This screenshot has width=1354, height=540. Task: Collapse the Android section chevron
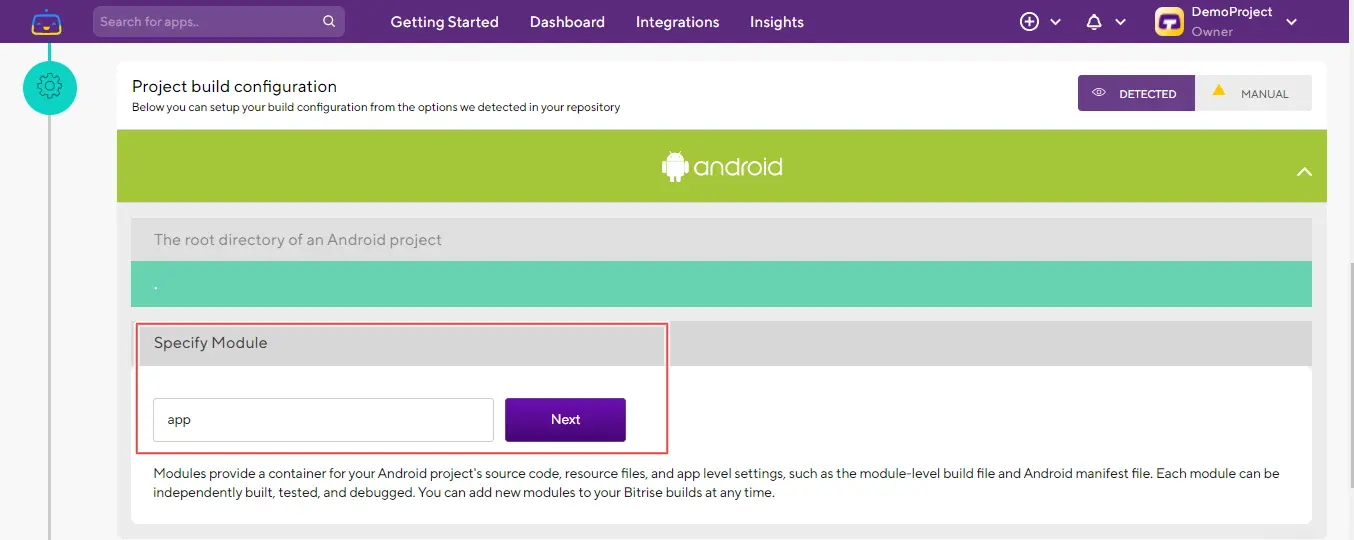(1304, 172)
